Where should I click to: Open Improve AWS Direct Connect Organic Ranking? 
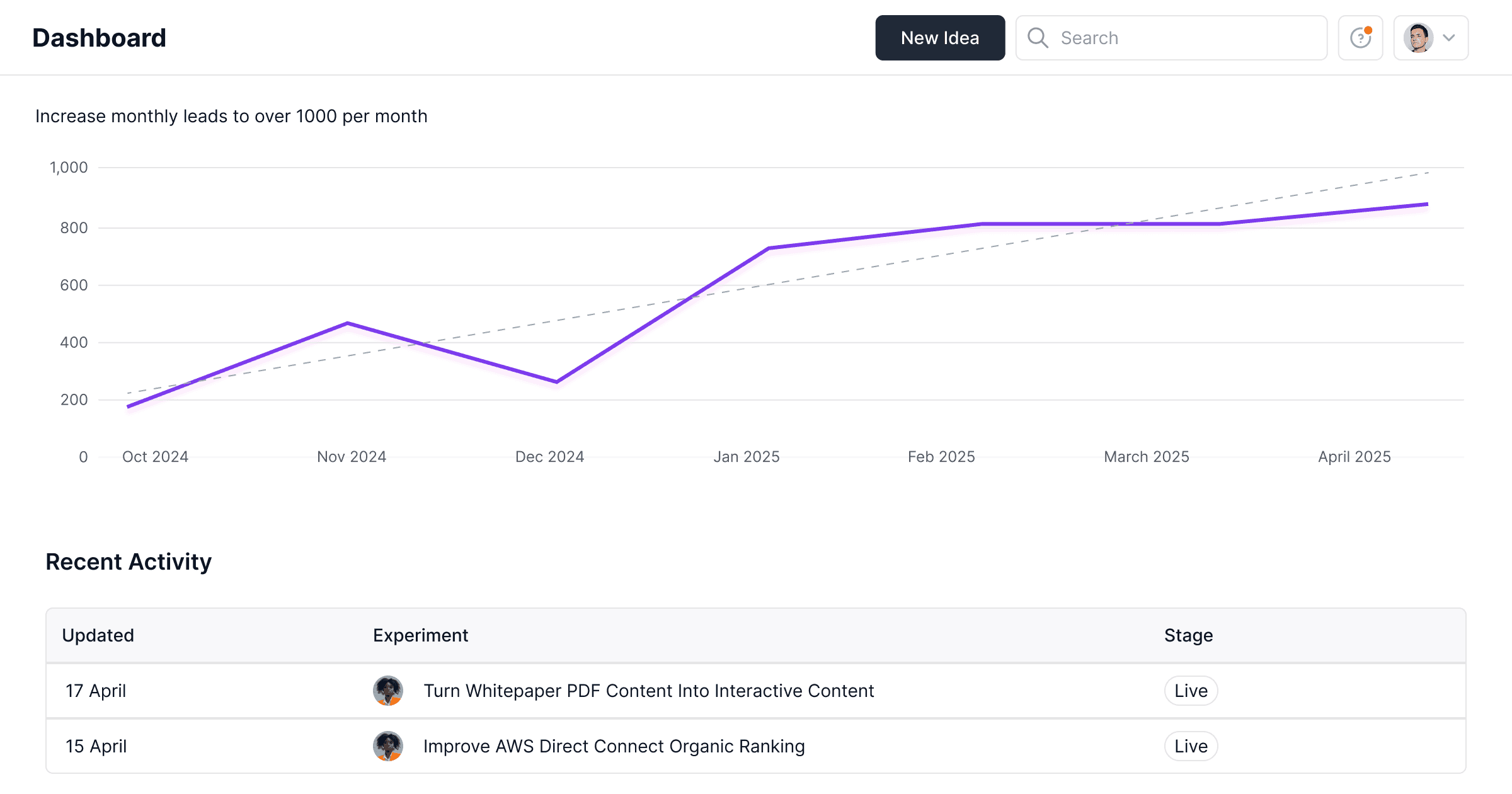(614, 746)
